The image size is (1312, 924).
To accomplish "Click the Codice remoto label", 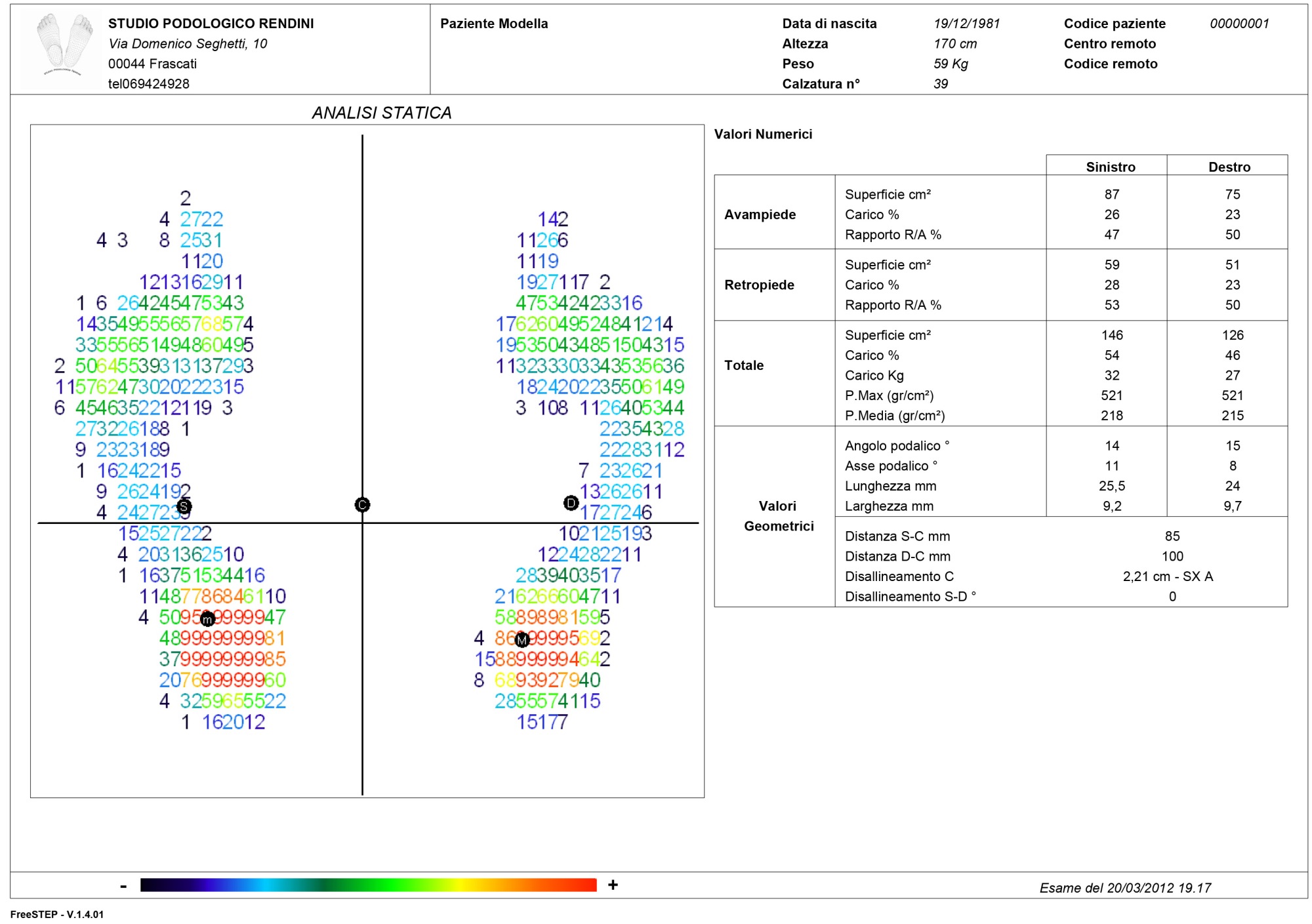I will 1111,64.
